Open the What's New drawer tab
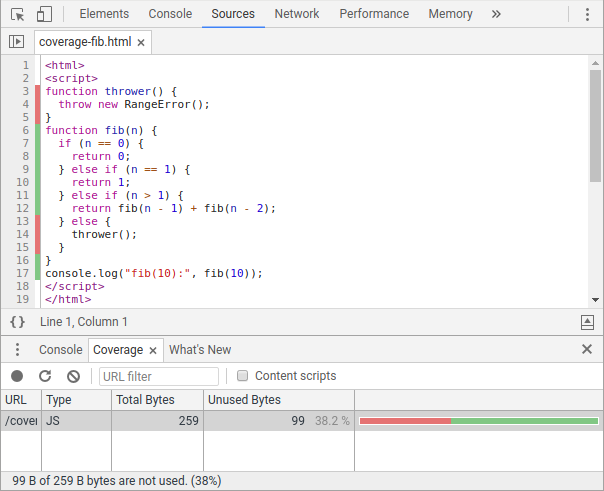The image size is (604, 491). pyautogui.click(x=200, y=350)
